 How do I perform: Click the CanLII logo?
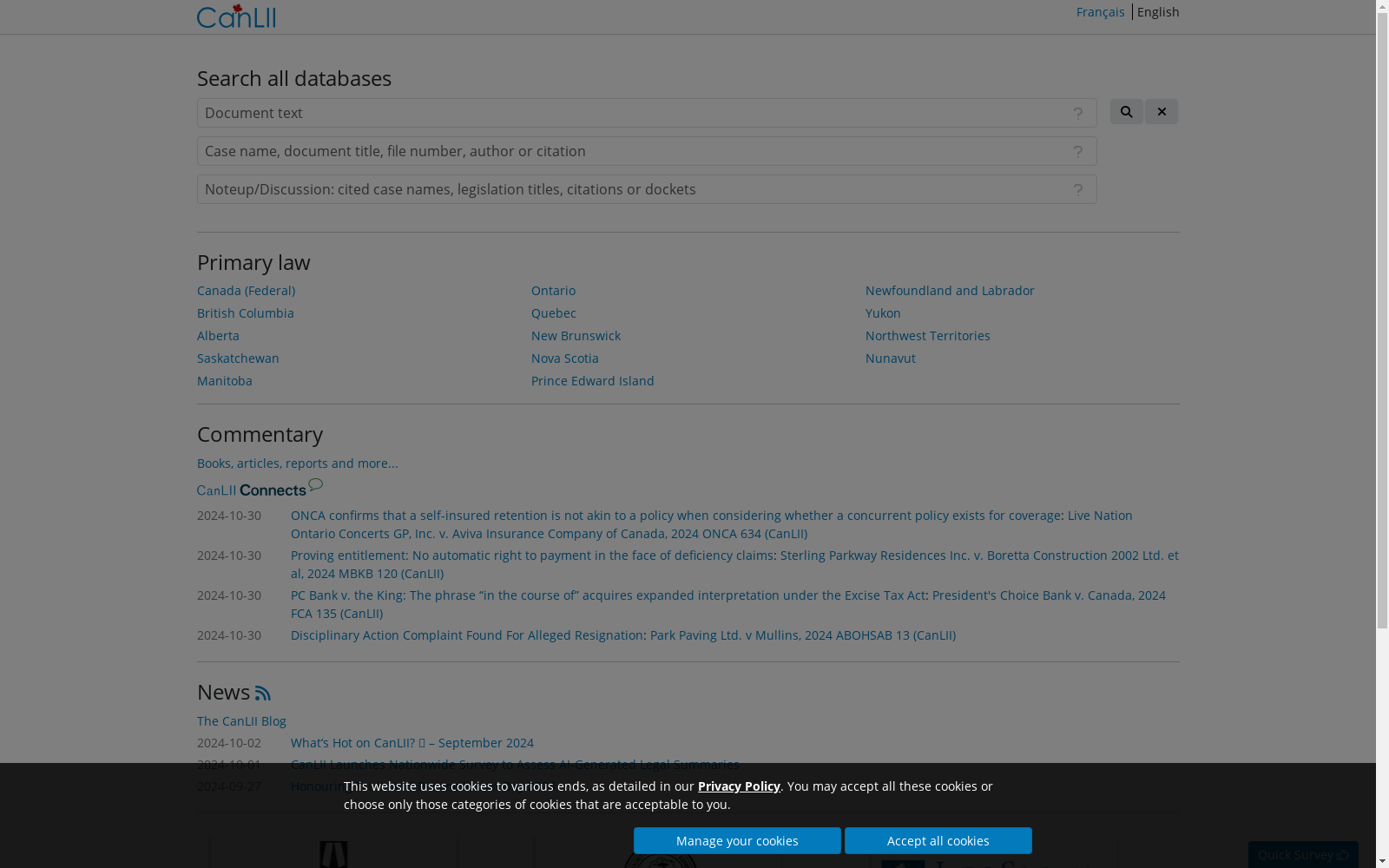click(x=236, y=16)
